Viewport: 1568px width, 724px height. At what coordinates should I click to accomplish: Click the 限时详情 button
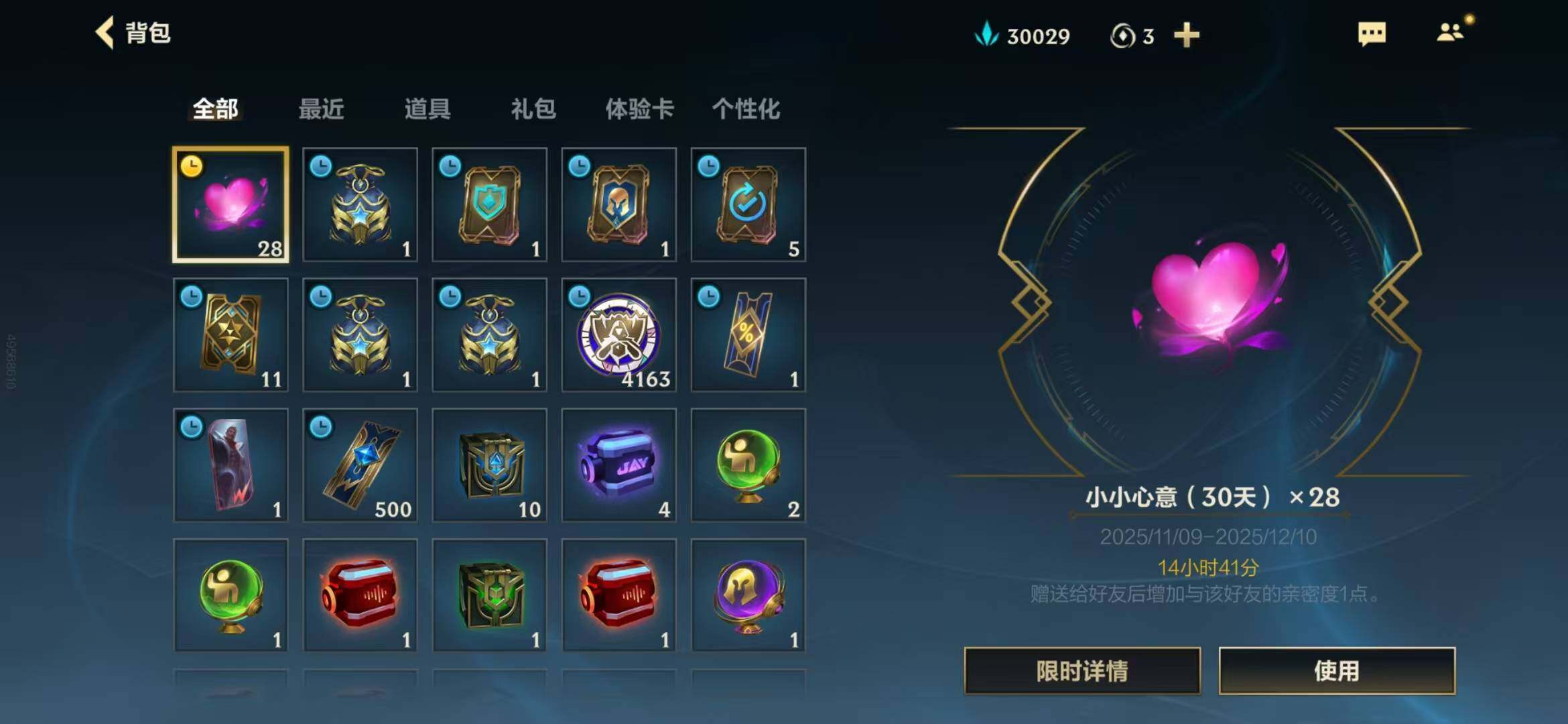point(1082,670)
